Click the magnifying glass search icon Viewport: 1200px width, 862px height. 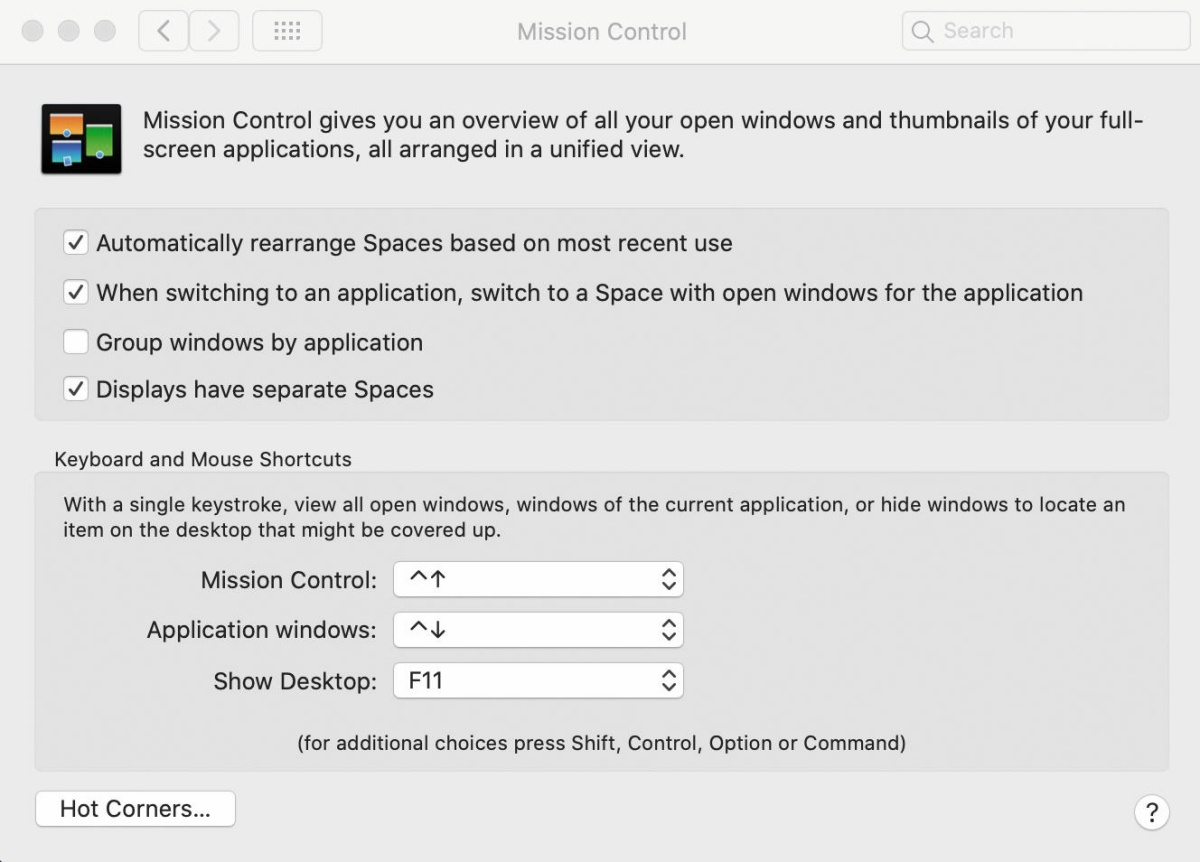pyautogui.click(x=923, y=31)
